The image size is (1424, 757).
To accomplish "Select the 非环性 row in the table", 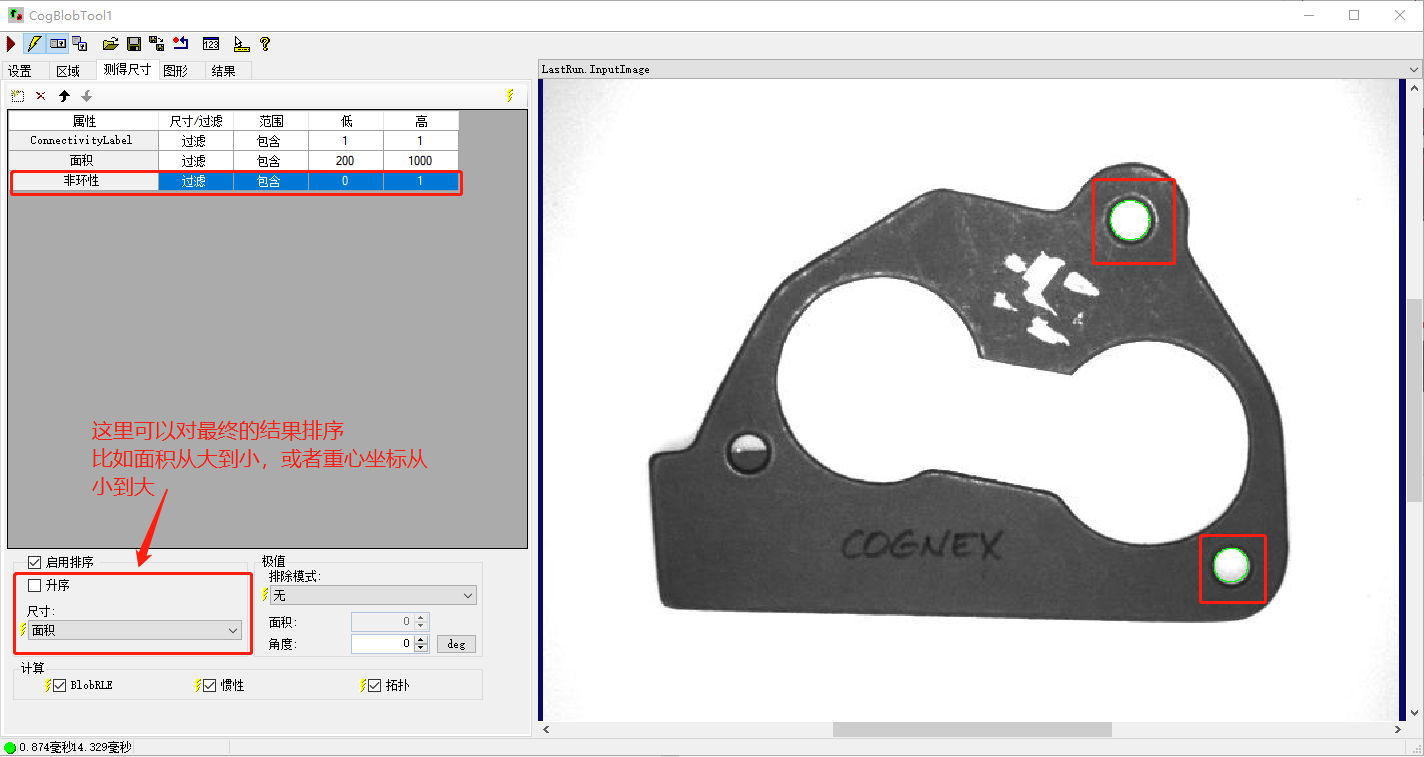I will coord(85,181).
